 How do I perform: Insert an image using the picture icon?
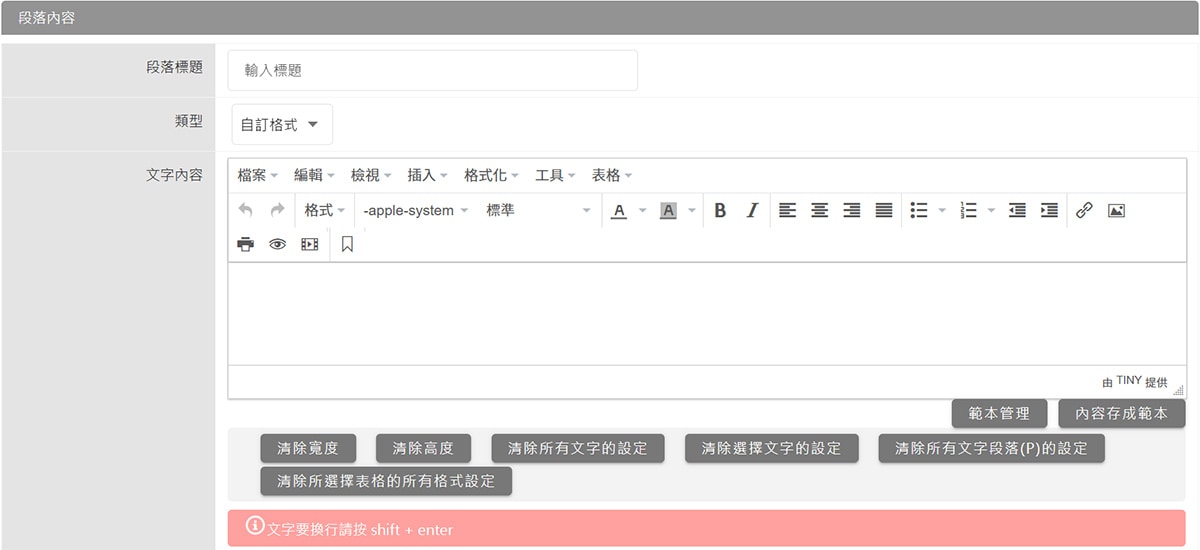[1117, 211]
